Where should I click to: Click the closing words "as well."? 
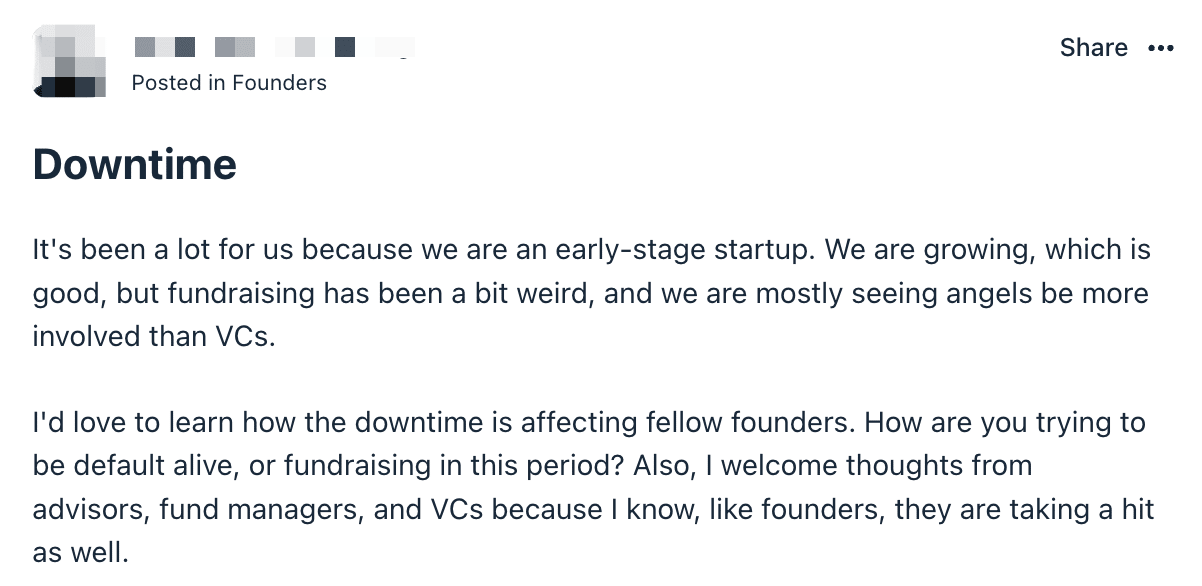pos(81,552)
